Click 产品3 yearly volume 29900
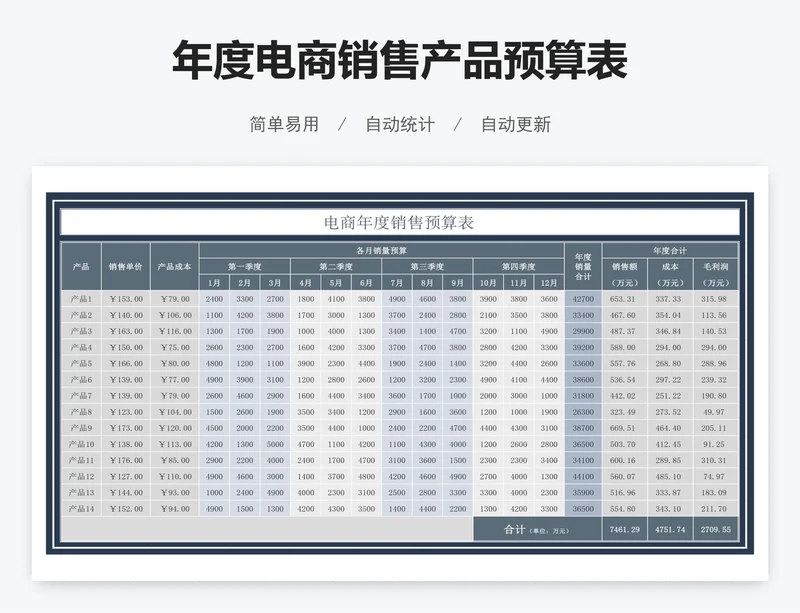Viewport: 800px width, 613px height. [x=583, y=331]
